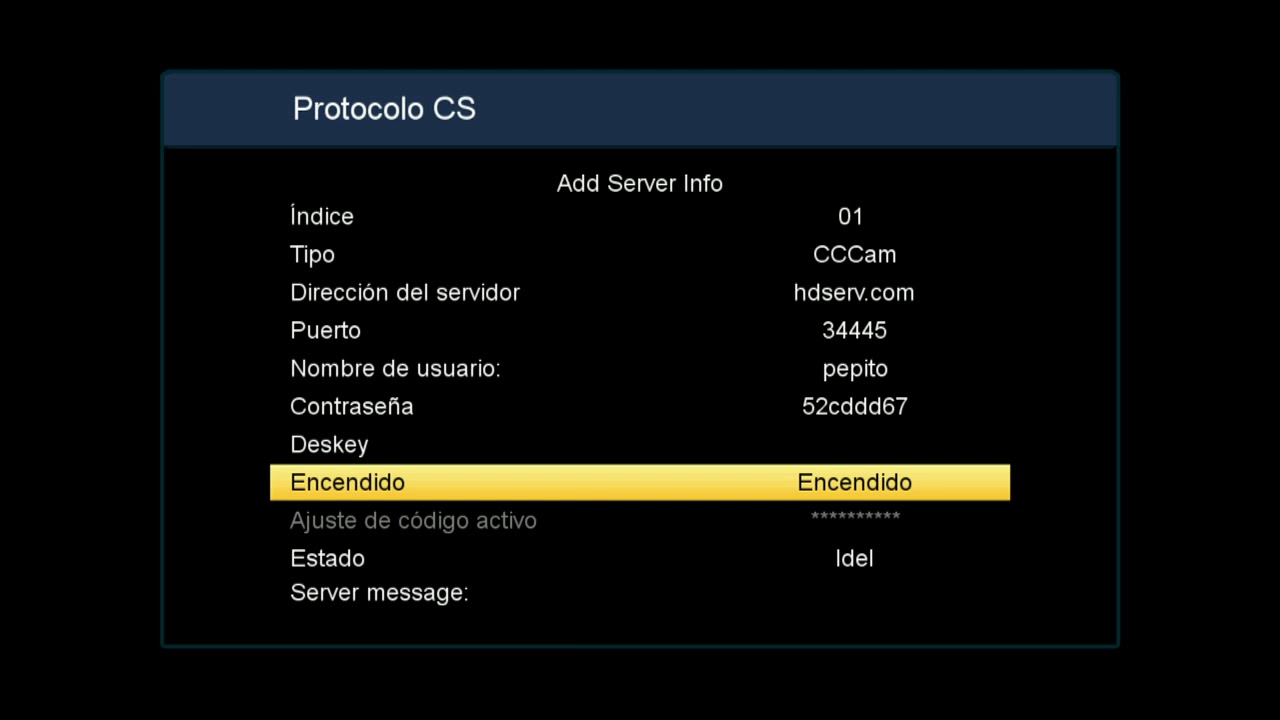The width and height of the screenshot is (1280, 720).
Task: Click the masked active code asterisks
Action: pyautogui.click(x=855, y=517)
